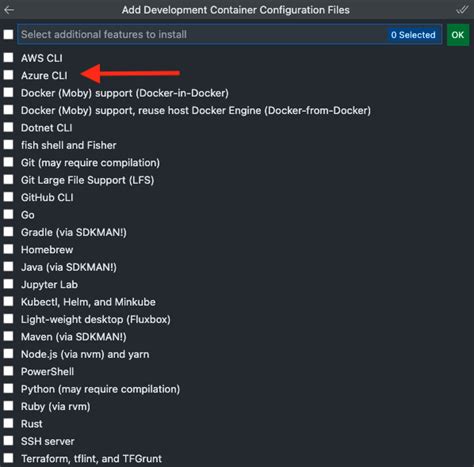The height and width of the screenshot is (467, 474).
Task: Check the AWS CLI checkbox
Action: tap(8, 58)
